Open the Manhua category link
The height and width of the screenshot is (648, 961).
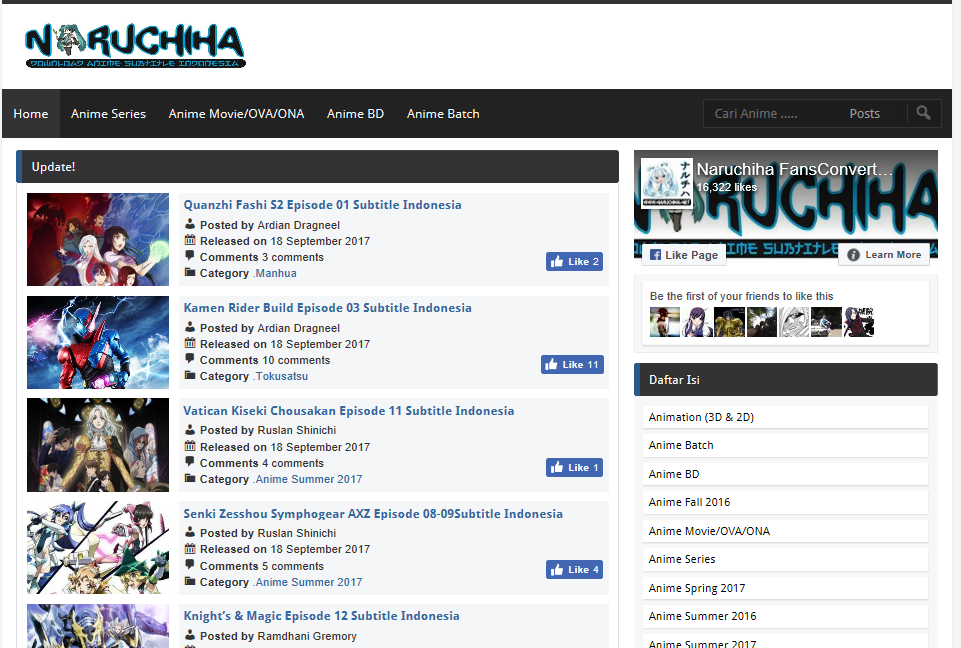coord(275,273)
